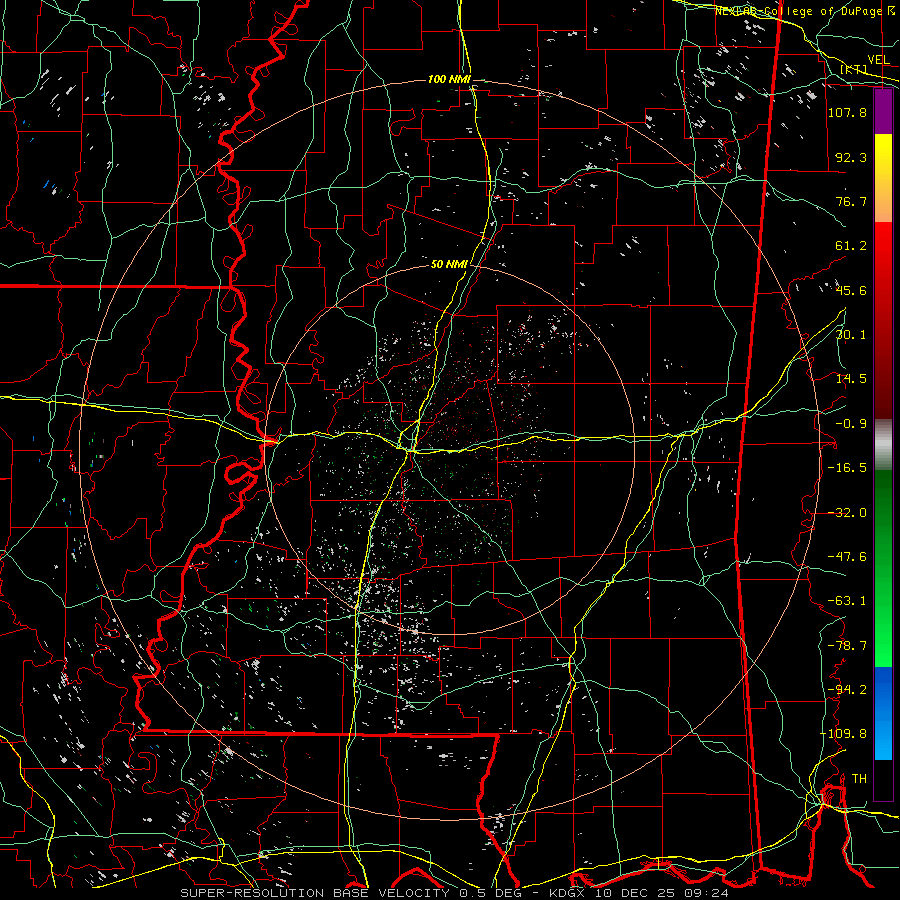Click the -78.7 velocity legend value
This screenshot has width=900, height=900.
(x=847, y=646)
